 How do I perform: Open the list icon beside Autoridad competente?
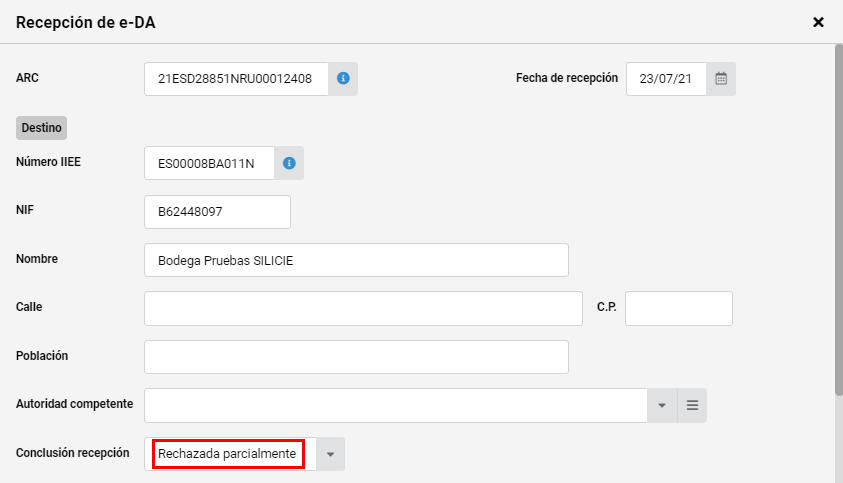point(692,406)
